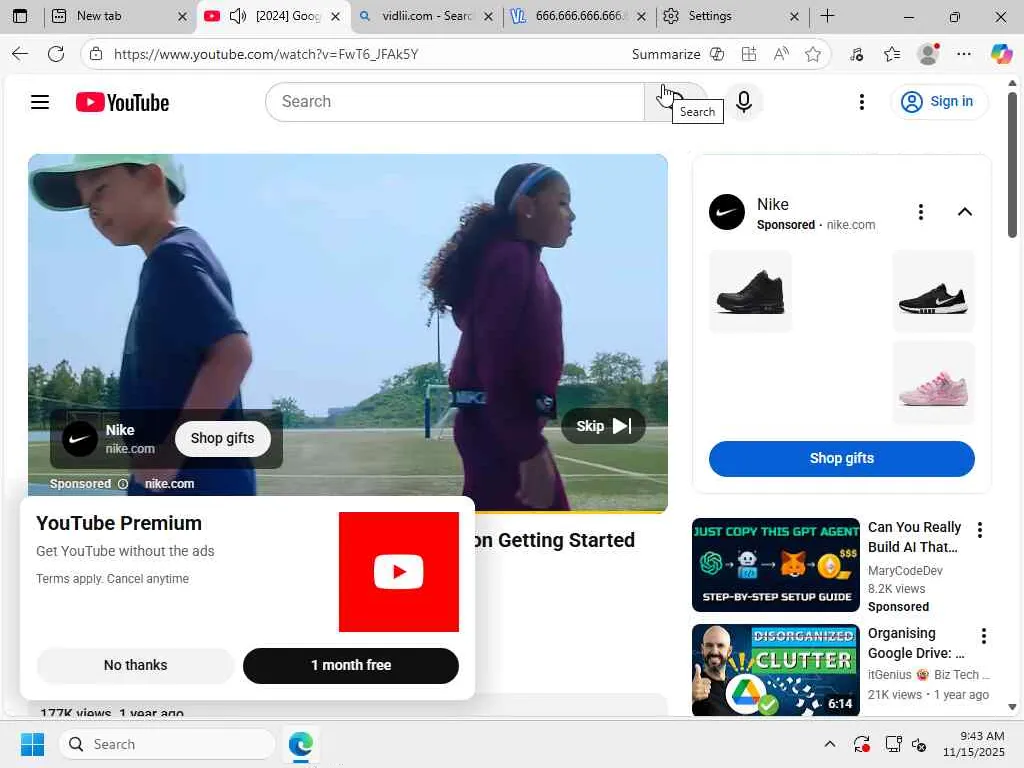Close the New tab tab

182,16
